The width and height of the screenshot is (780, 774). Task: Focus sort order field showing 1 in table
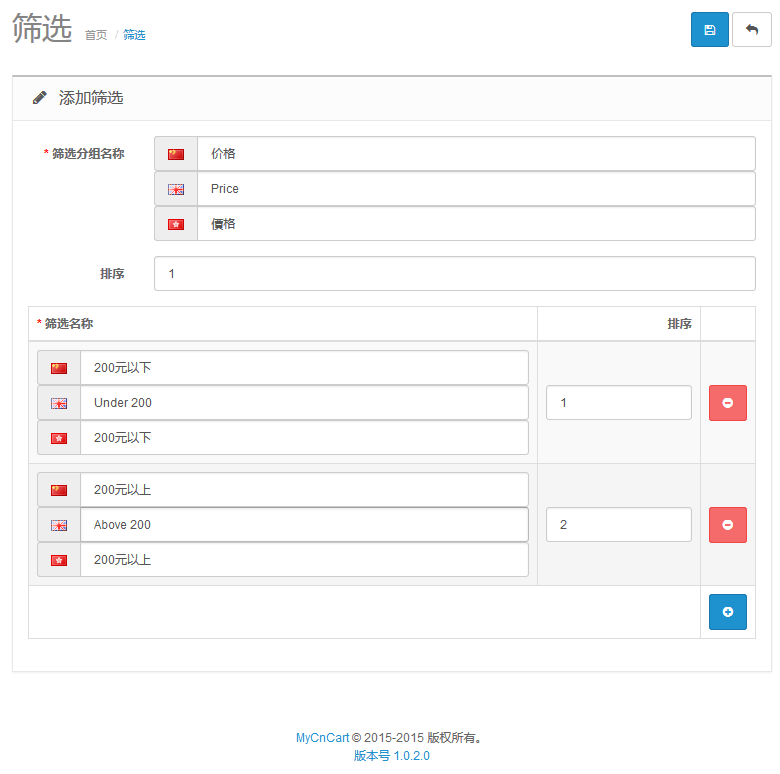(x=618, y=403)
